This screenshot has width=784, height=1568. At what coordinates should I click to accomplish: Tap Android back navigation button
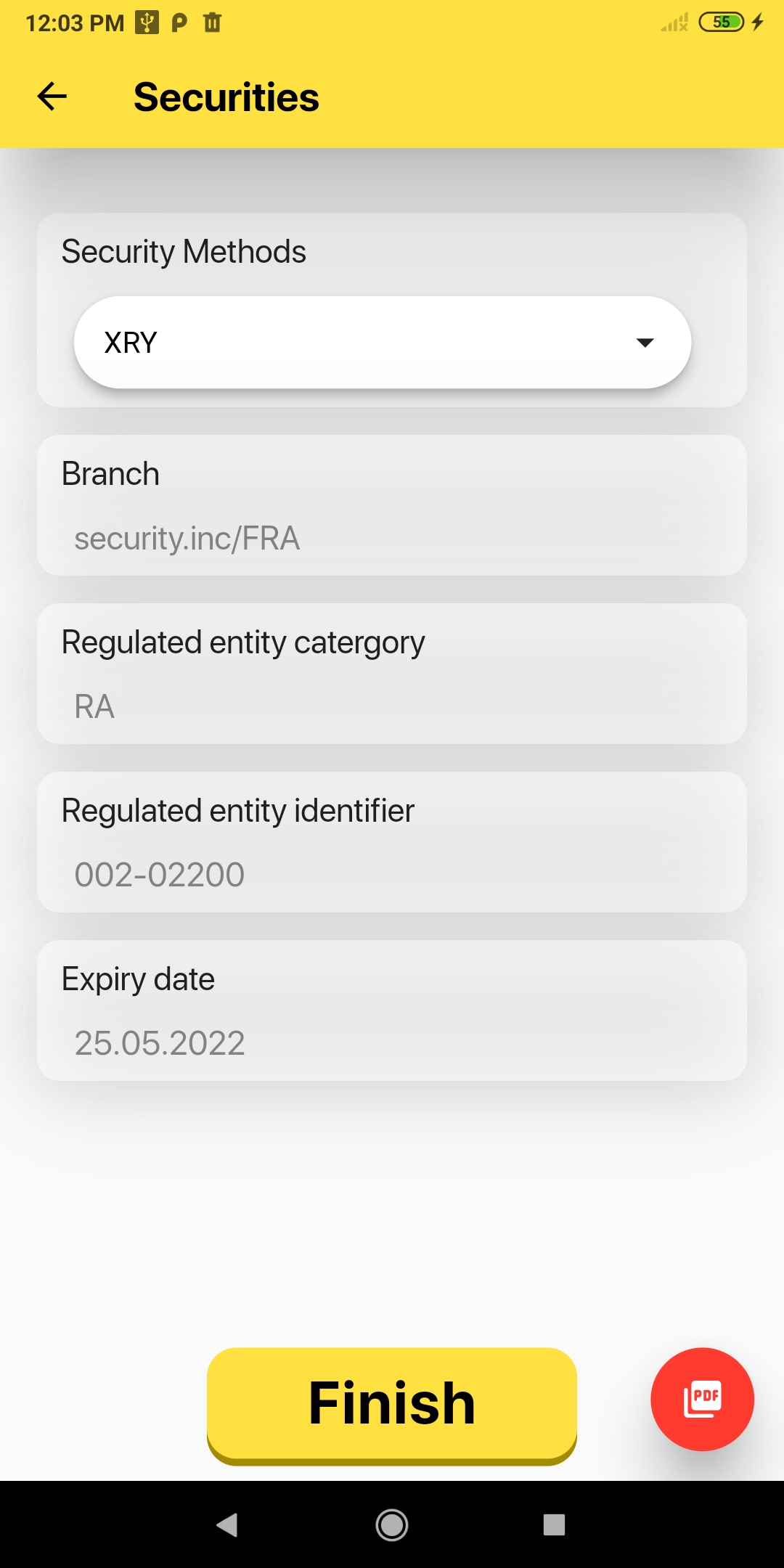[x=227, y=1524]
